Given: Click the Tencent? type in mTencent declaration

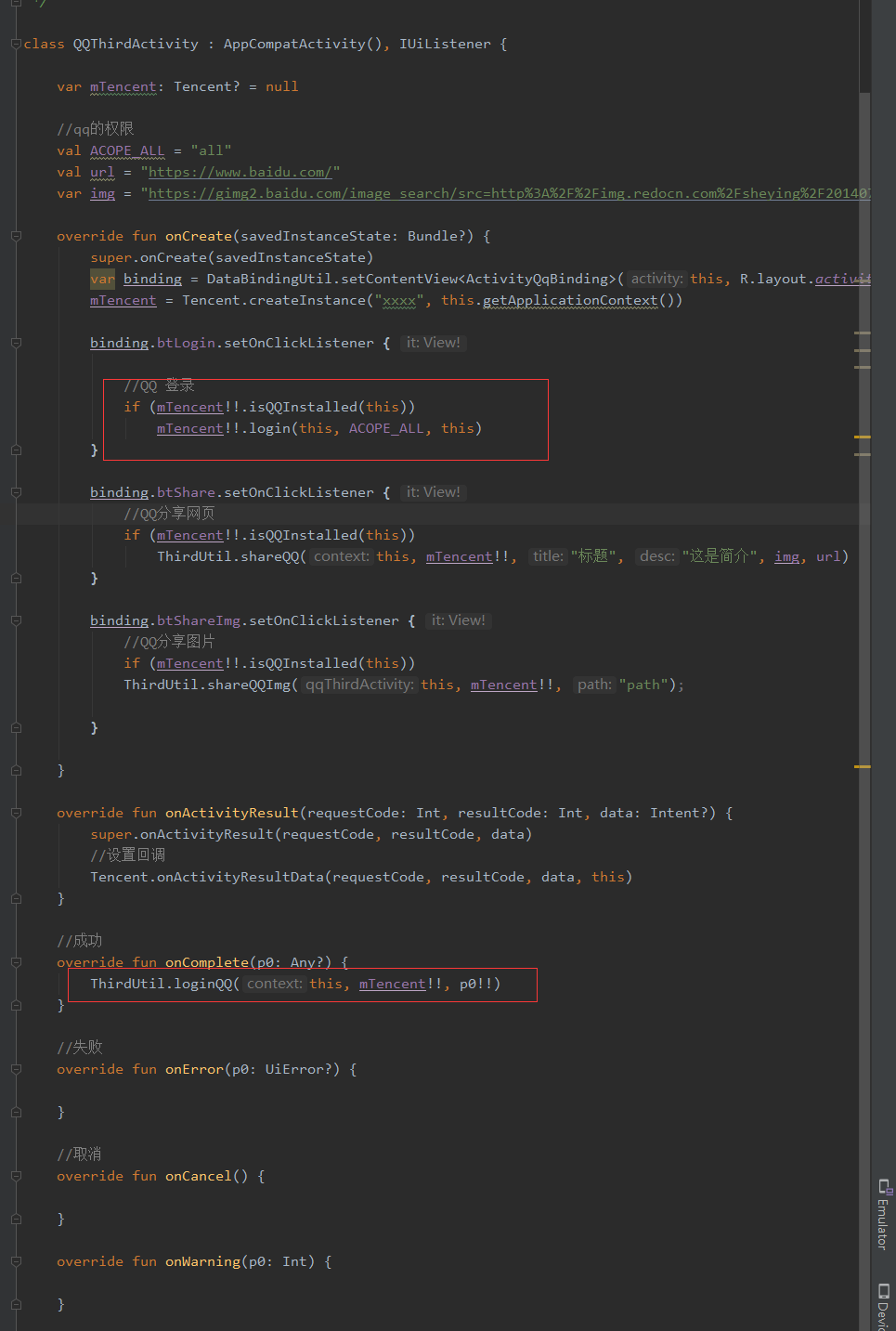Looking at the screenshot, I should (207, 86).
